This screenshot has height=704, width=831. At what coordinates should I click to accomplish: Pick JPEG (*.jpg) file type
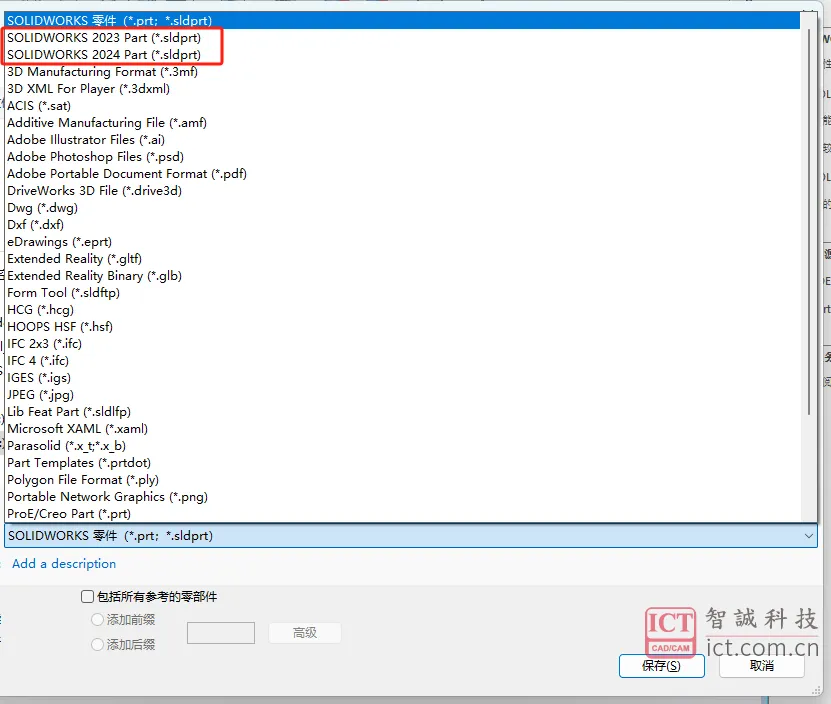tap(402, 394)
